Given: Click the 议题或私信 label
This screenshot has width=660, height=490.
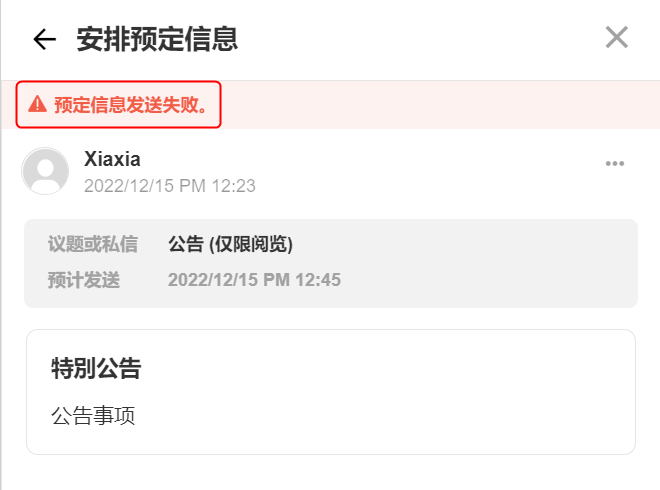Looking at the screenshot, I should [93, 245].
